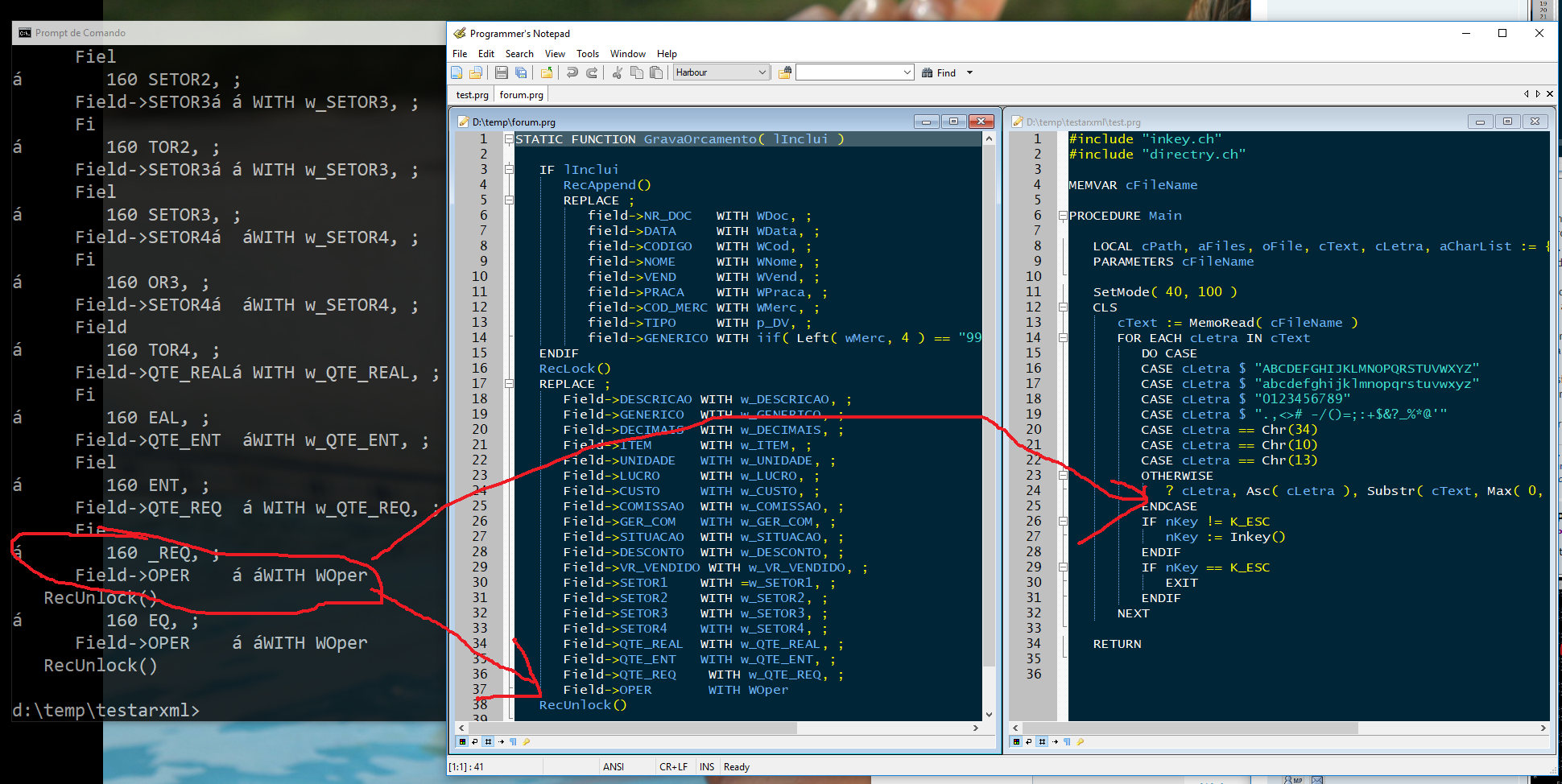
Task: Click the Find button
Action: 939,73
